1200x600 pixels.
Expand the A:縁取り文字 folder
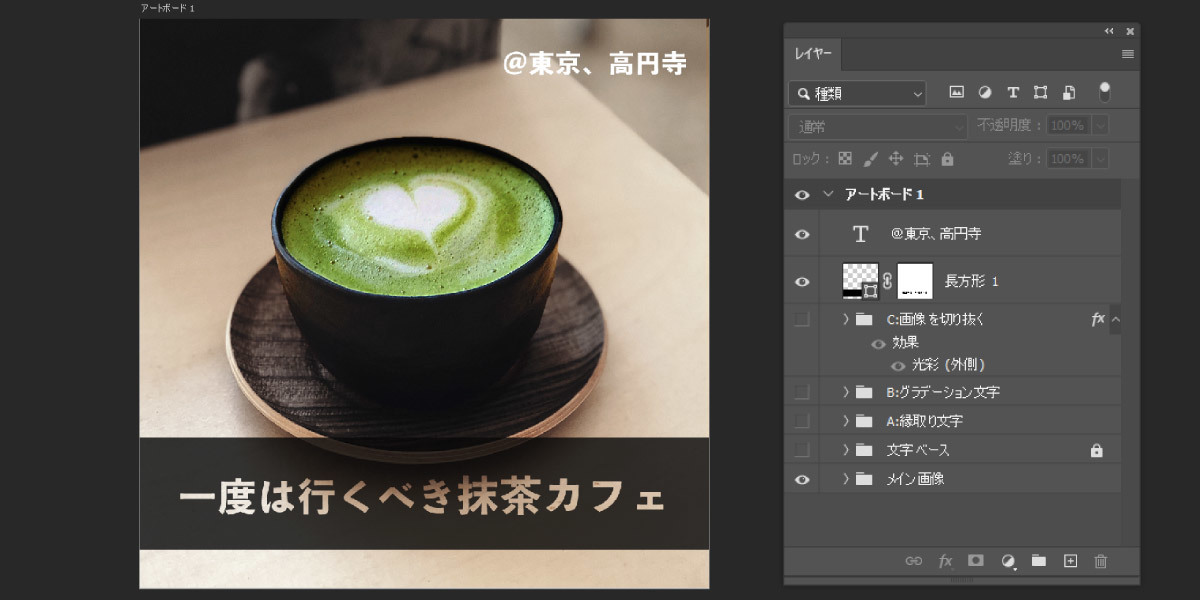click(x=846, y=421)
